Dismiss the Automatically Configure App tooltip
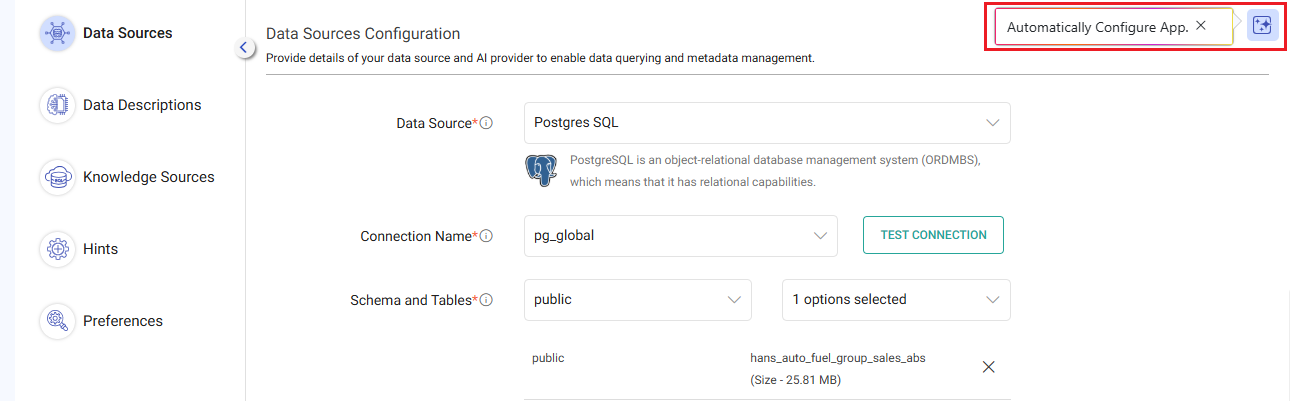1290x401 pixels. 1201,26
